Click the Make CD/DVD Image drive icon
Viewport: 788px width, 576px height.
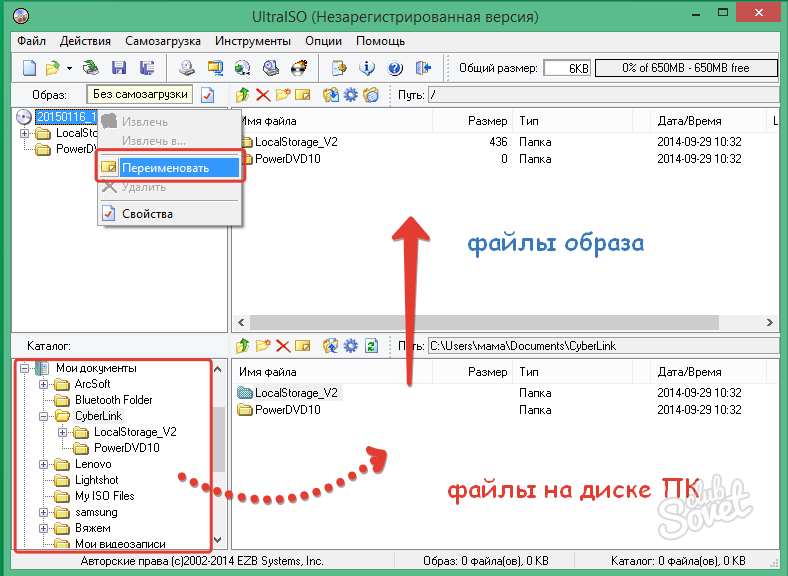coord(187,68)
